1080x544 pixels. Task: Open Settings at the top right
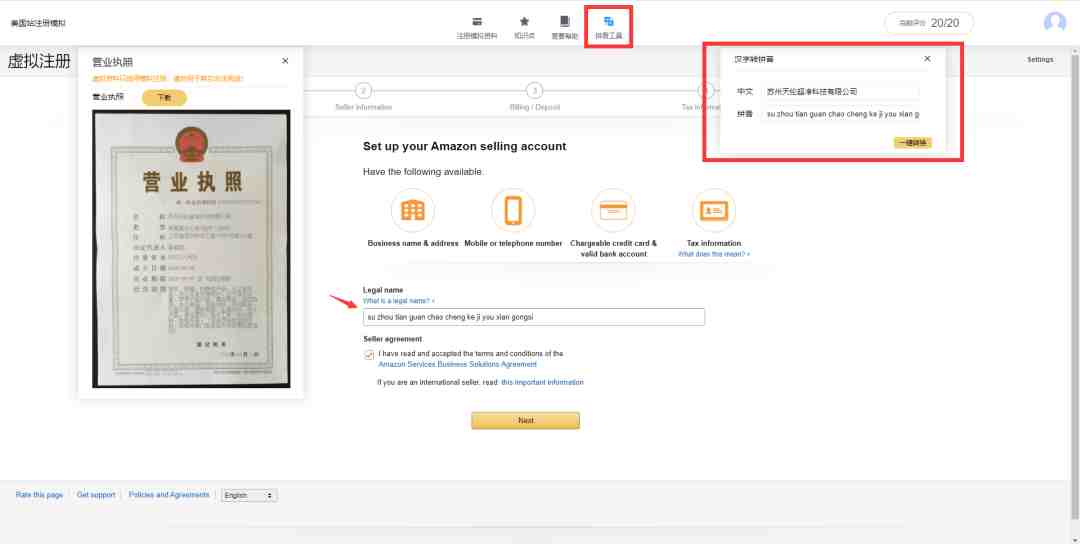[1040, 60]
